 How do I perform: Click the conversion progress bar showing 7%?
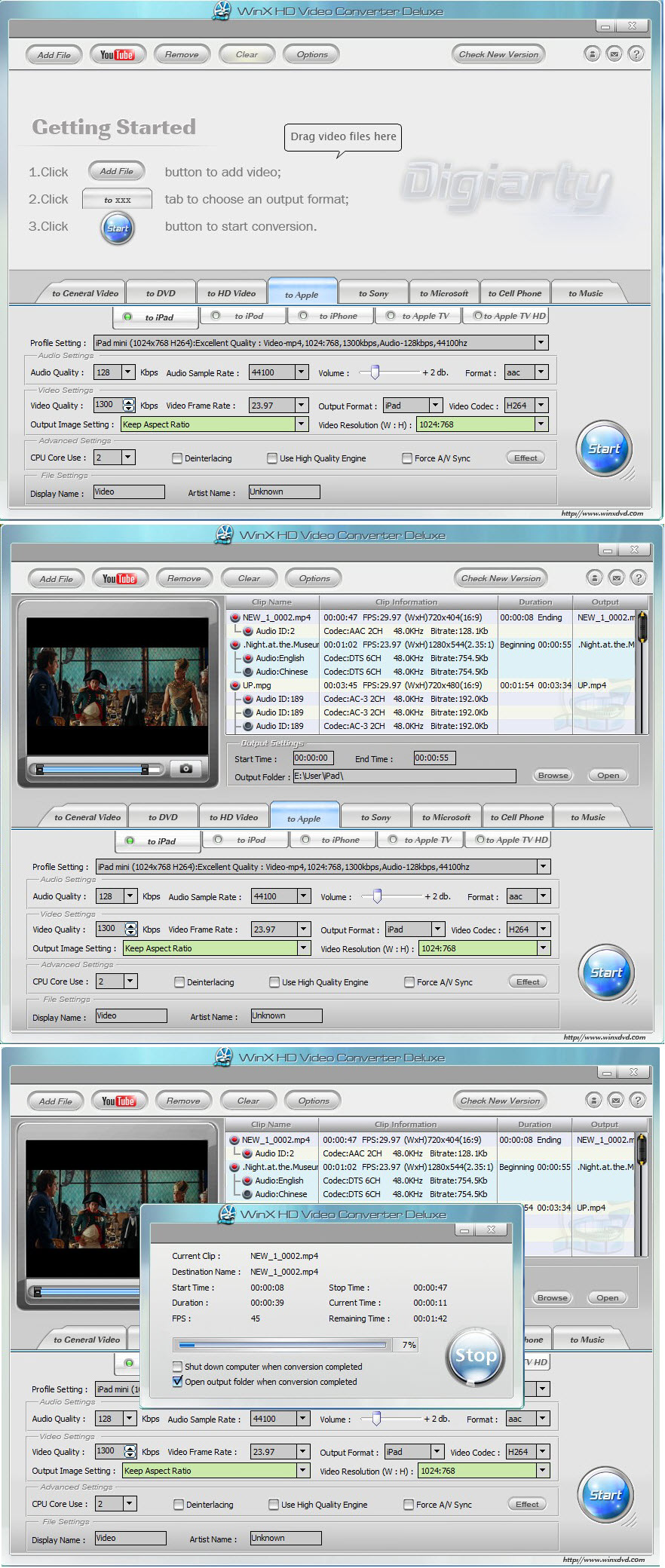point(283,1345)
